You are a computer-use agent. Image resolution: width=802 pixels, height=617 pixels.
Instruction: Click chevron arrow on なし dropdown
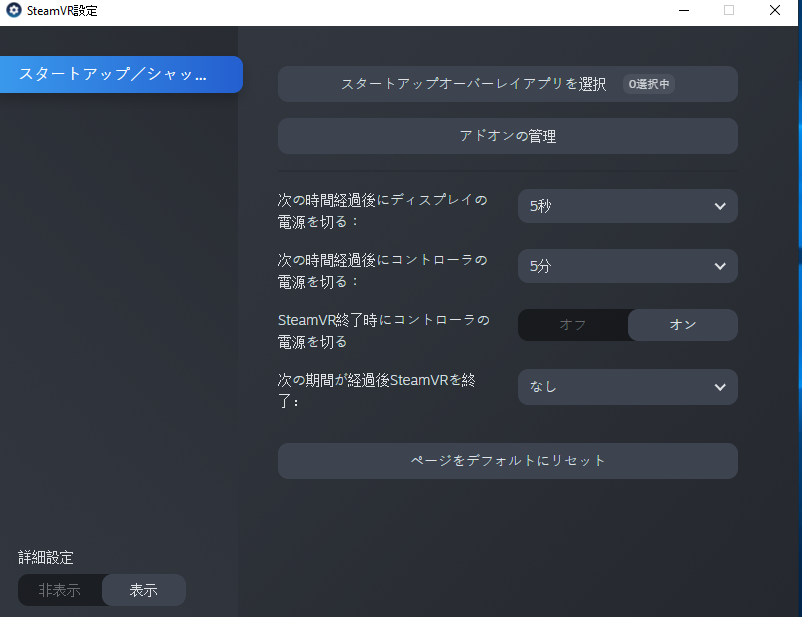720,387
